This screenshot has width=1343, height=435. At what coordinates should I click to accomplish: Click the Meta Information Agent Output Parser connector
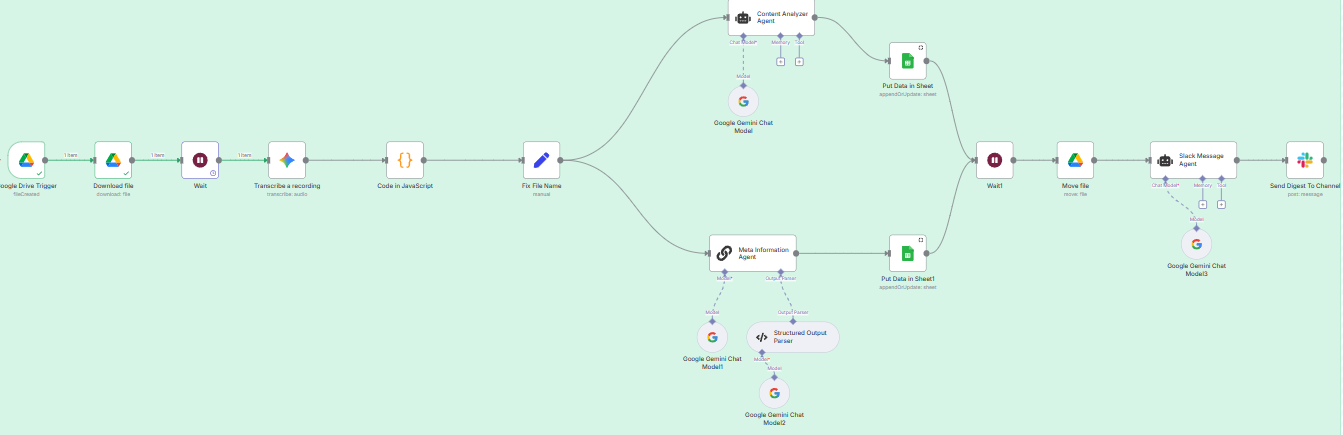[x=781, y=272]
